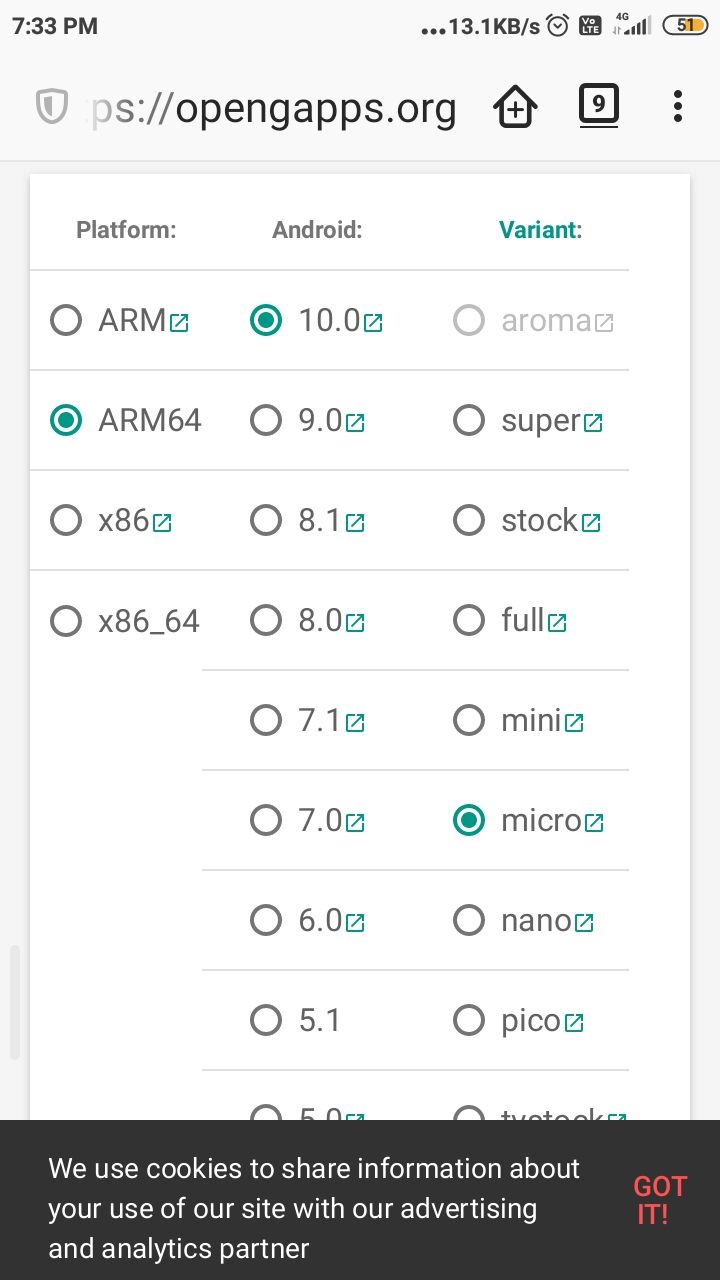Select the full variant radio button
720x1280 pixels.
(x=469, y=621)
